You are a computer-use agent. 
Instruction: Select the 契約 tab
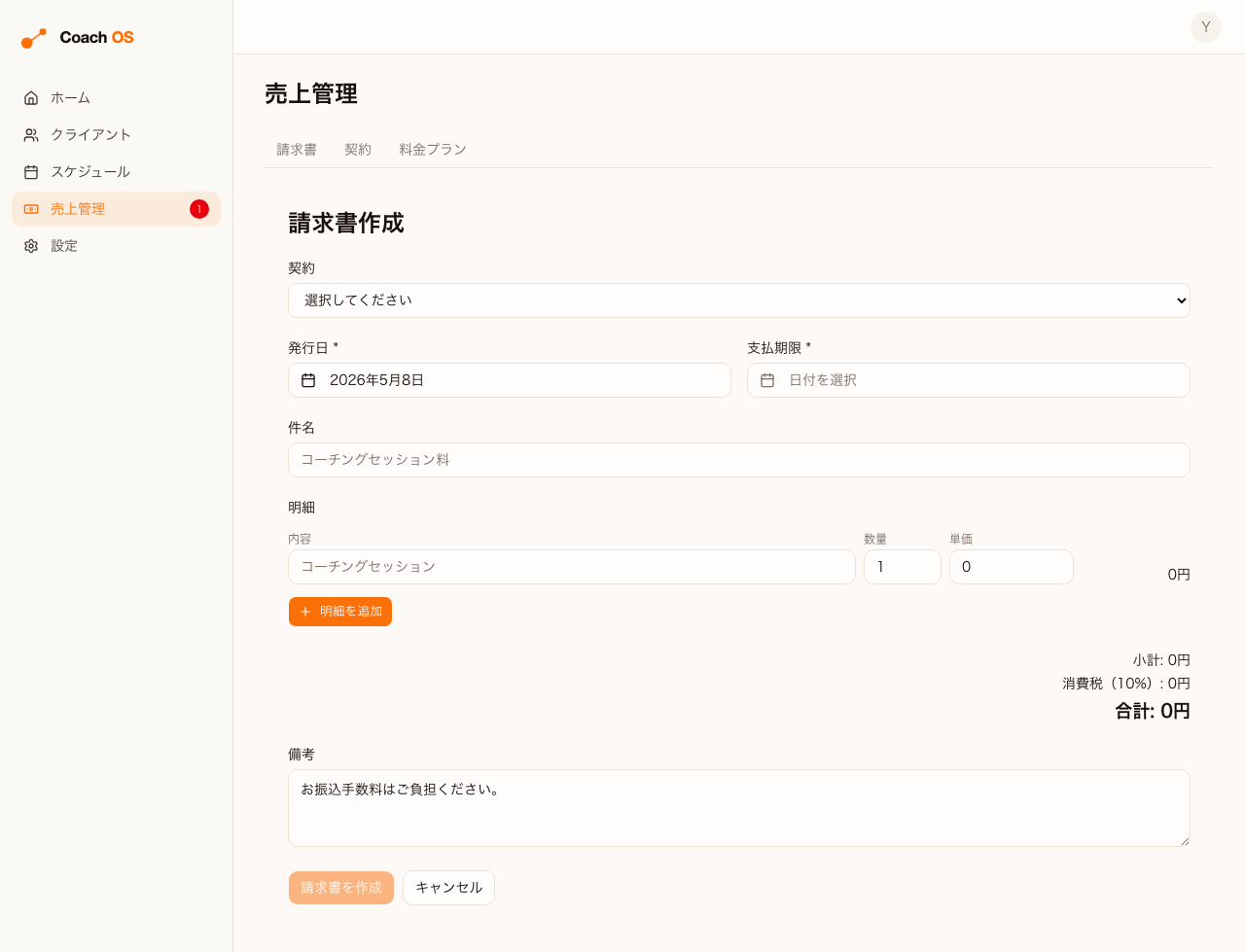click(358, 150)
